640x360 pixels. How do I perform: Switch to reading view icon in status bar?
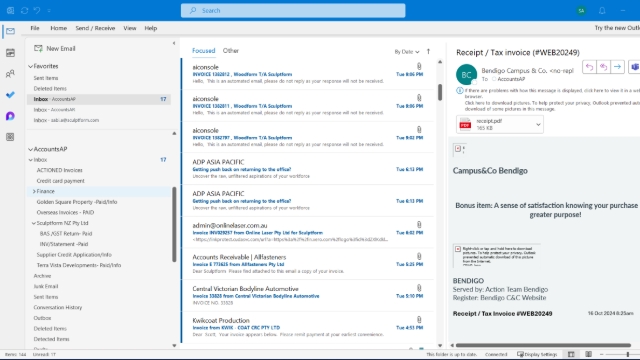[x=588, y=354]
